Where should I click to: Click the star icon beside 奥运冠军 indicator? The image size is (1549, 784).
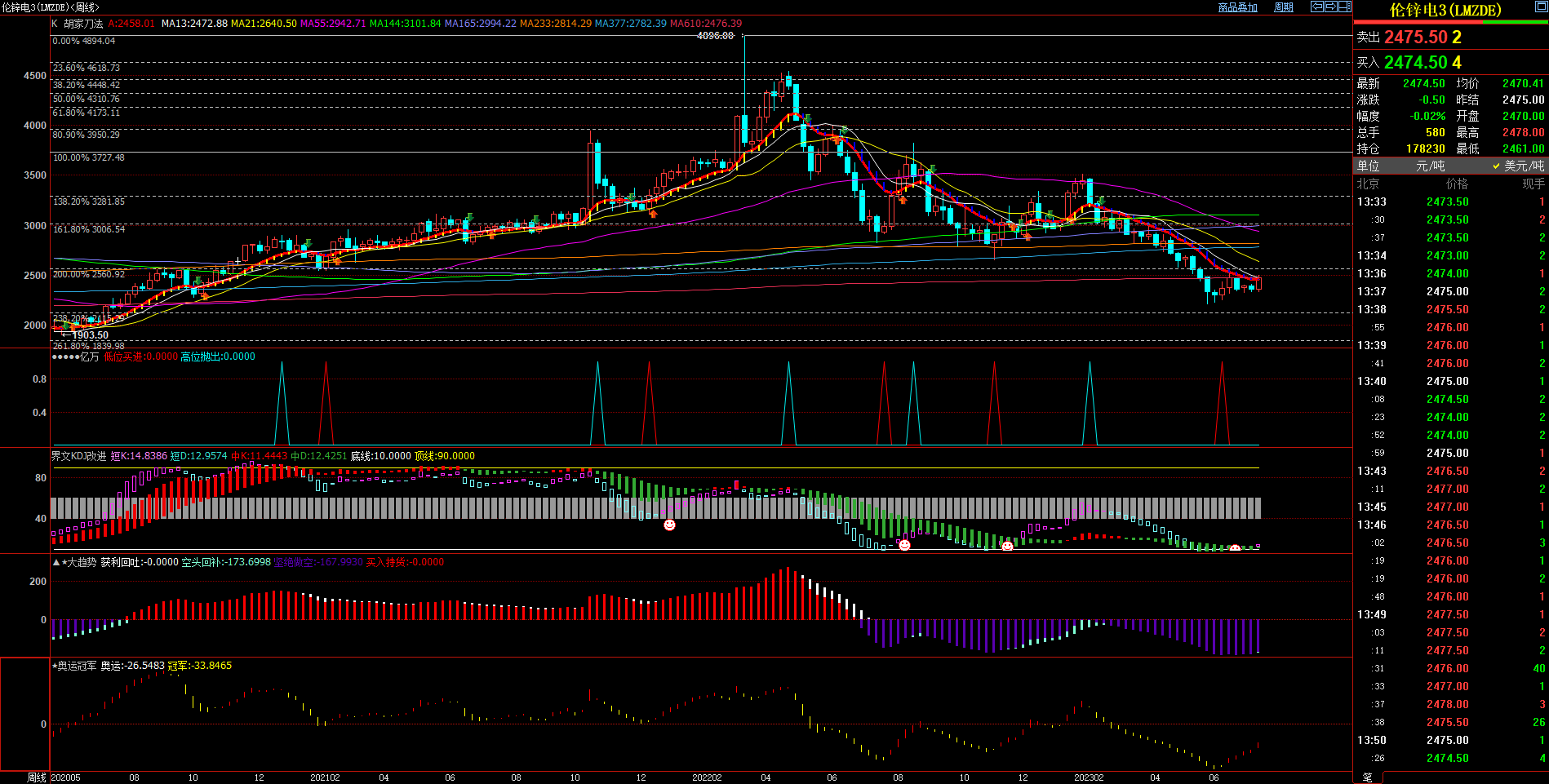[x=55, y=666]
